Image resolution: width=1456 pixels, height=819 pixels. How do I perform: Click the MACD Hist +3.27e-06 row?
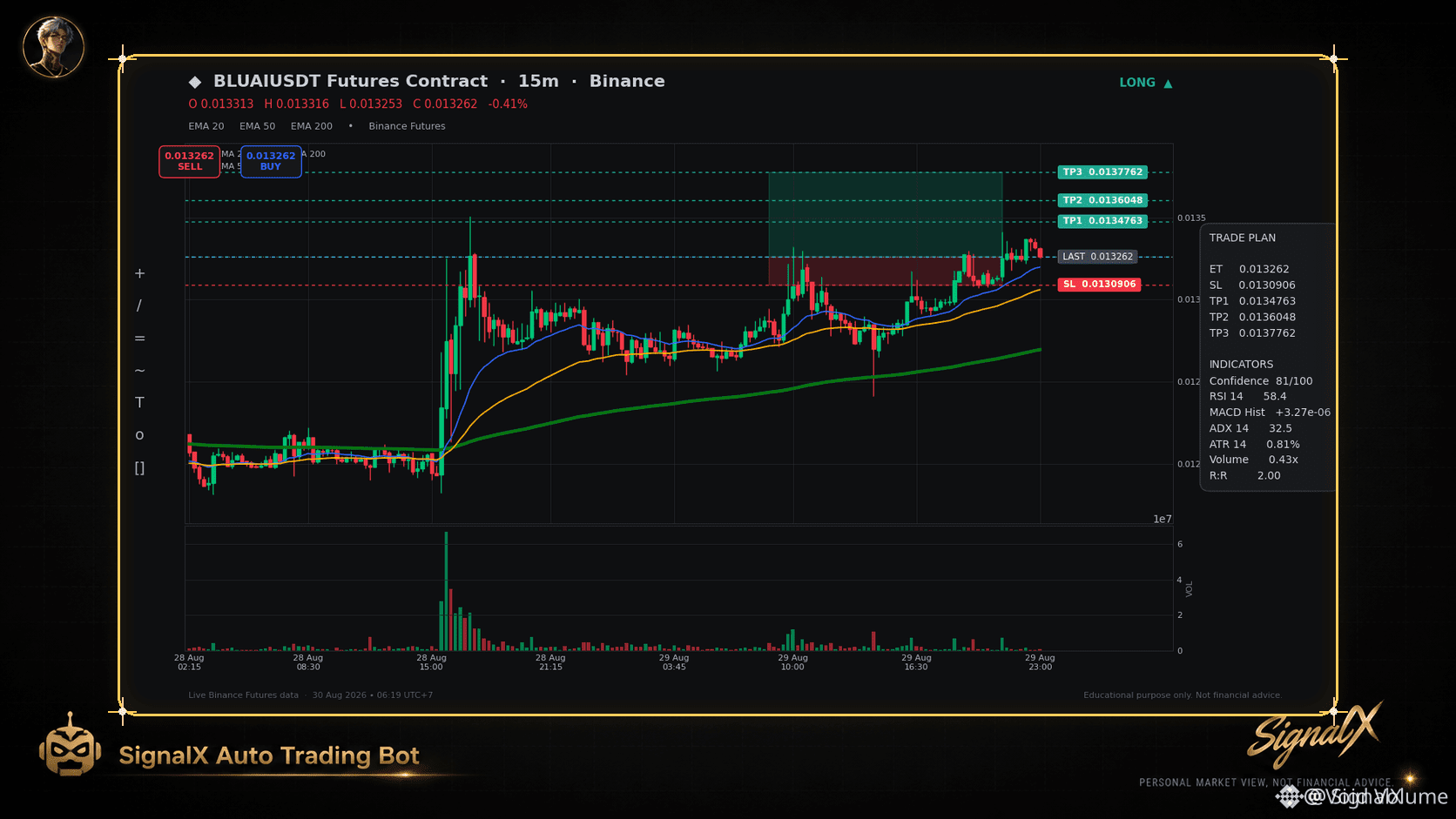[1270, 413]
